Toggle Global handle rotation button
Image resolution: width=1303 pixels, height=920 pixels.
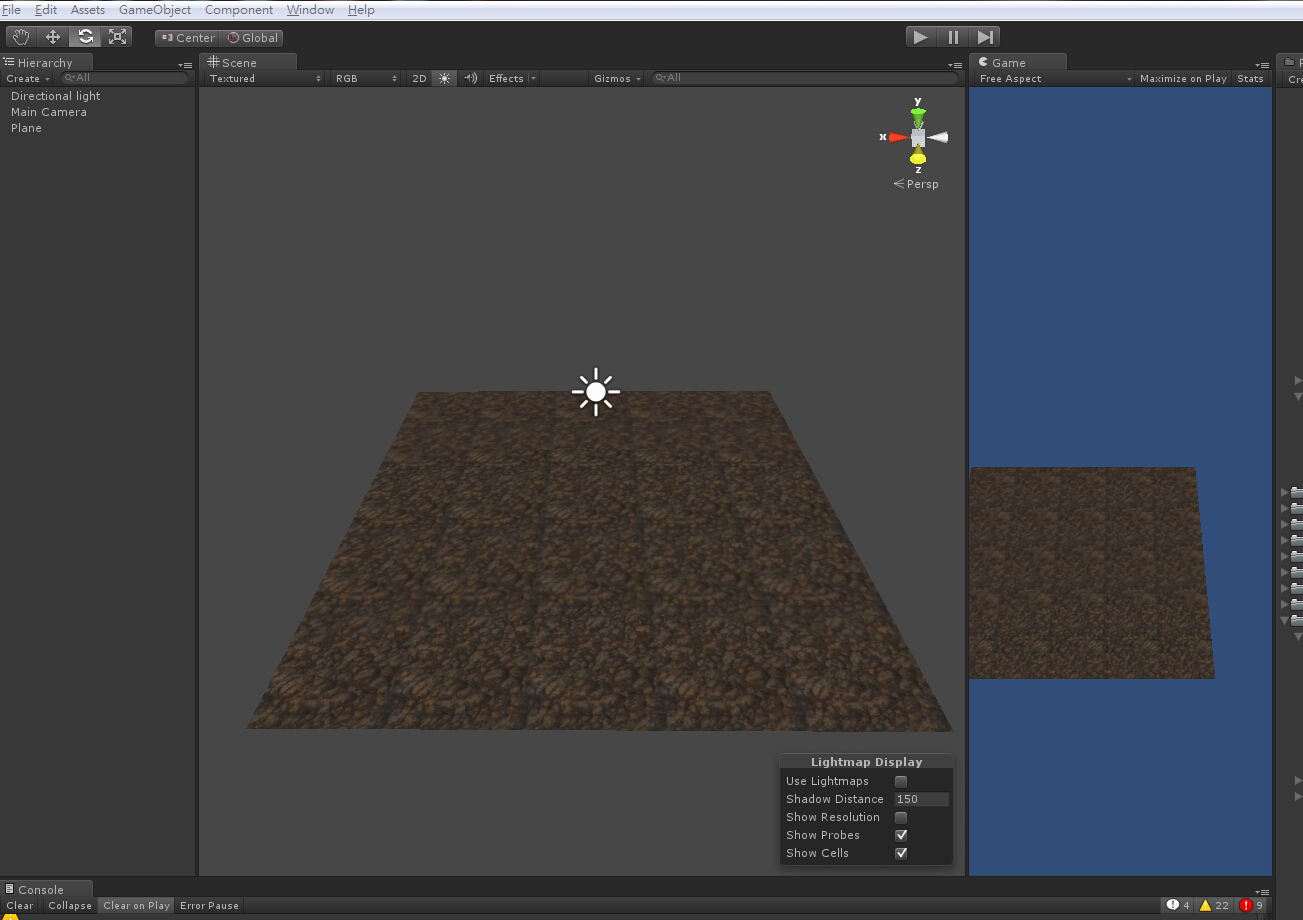[x=252, y=38]
